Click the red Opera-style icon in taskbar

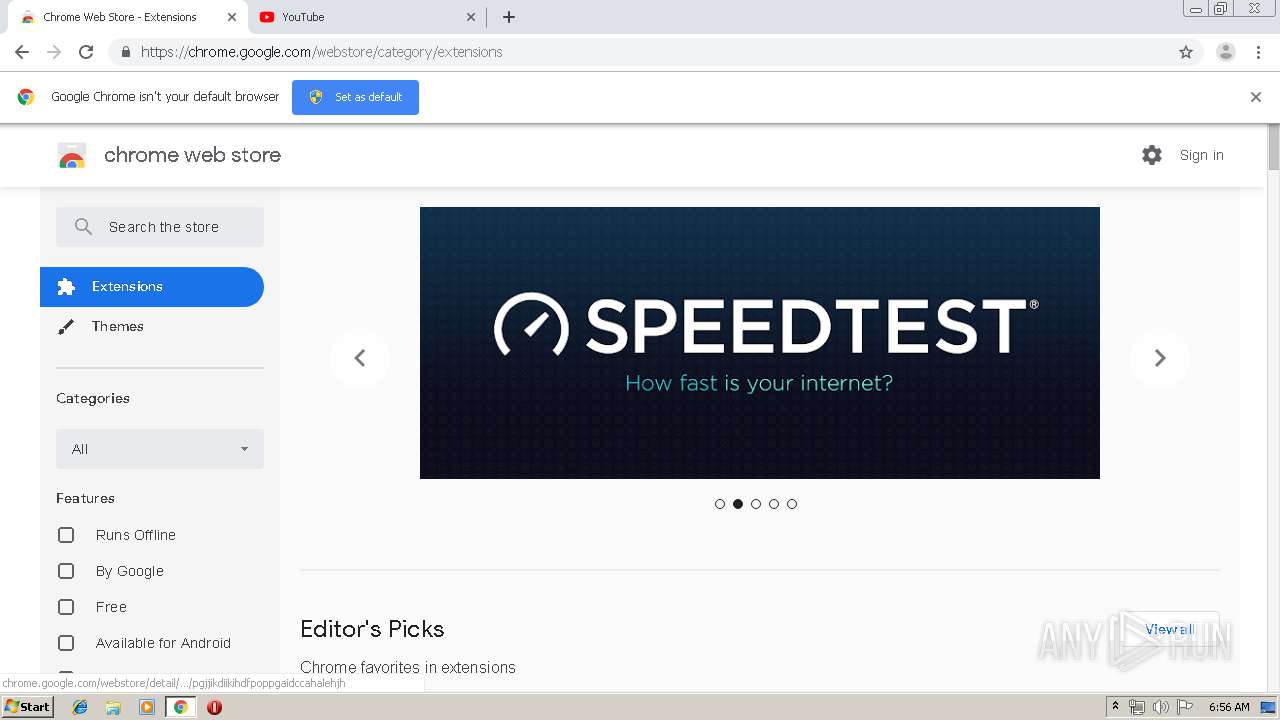pyautogui.click(x=214, y=707)
